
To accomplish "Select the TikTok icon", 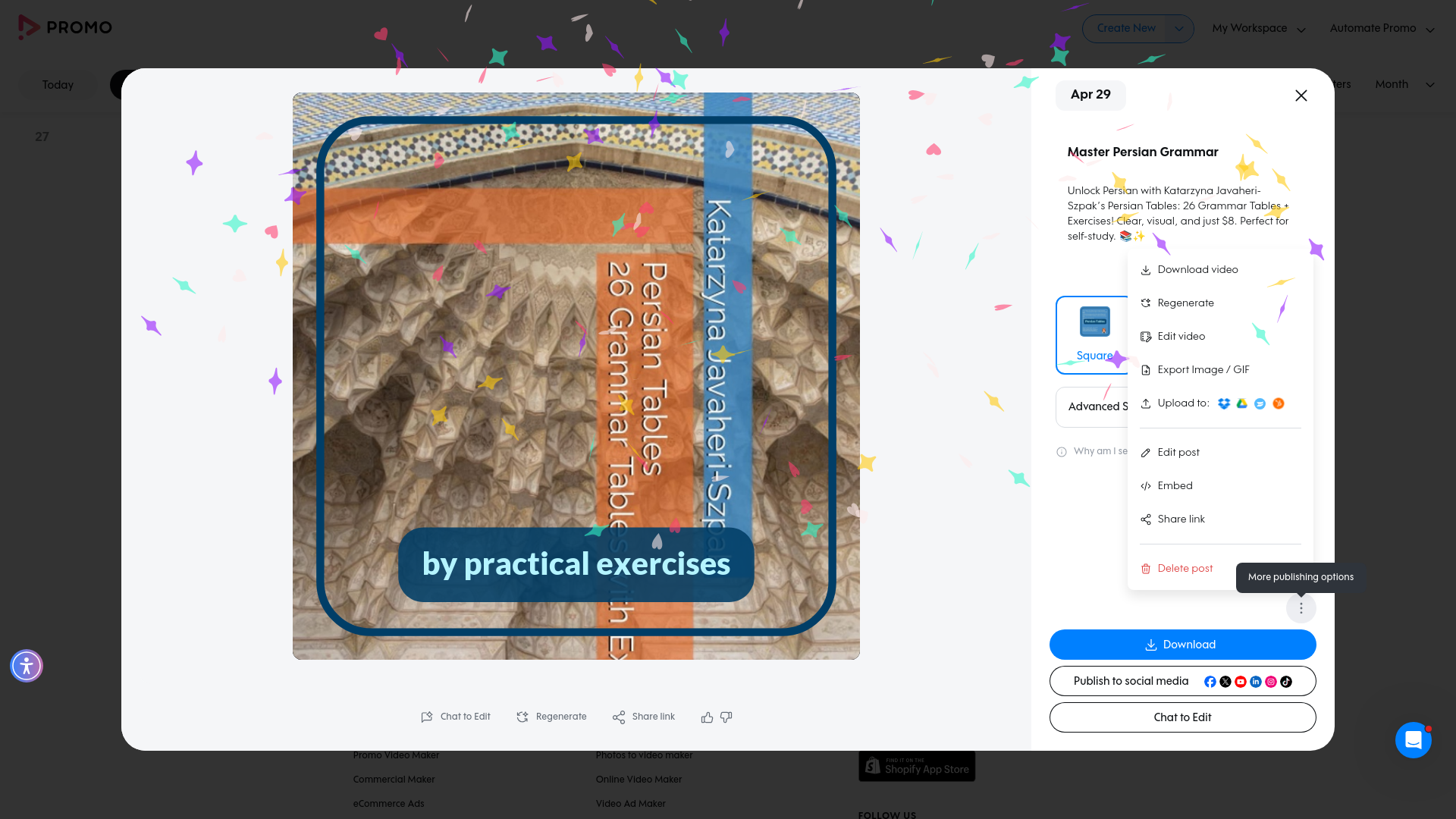I will pyautogui.click(x=1286, y=682).
